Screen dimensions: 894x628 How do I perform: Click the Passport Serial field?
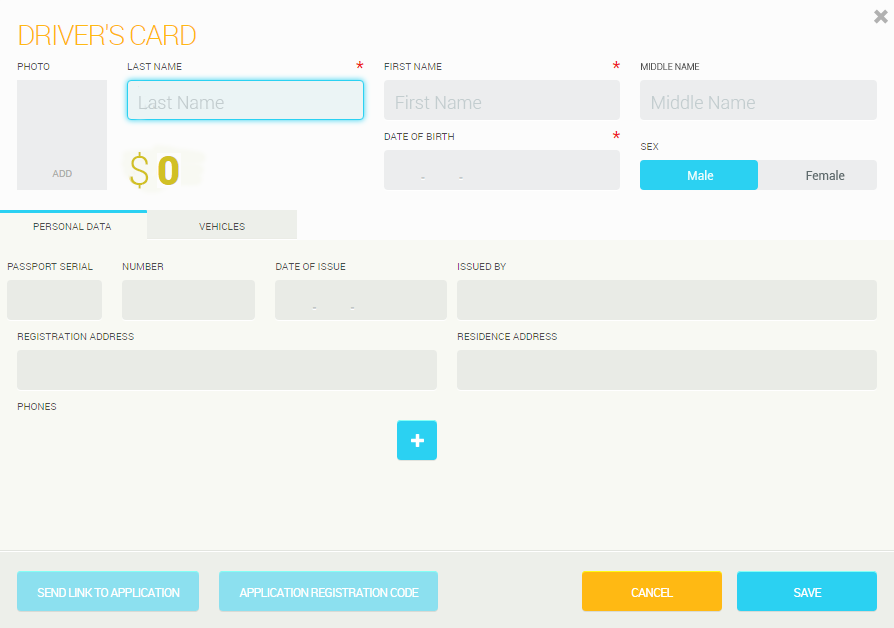click(54, 300)
